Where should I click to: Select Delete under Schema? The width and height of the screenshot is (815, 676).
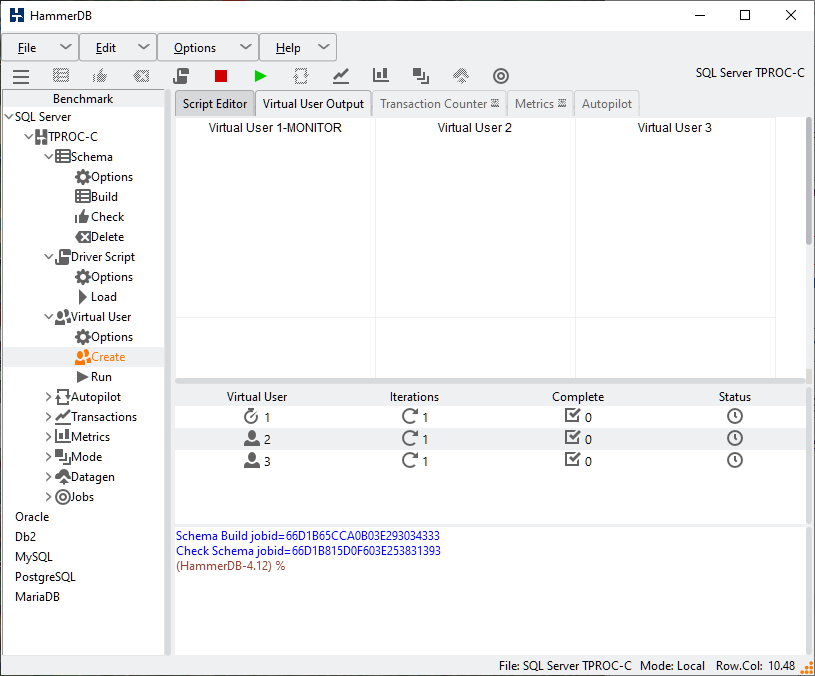(100, 237)
